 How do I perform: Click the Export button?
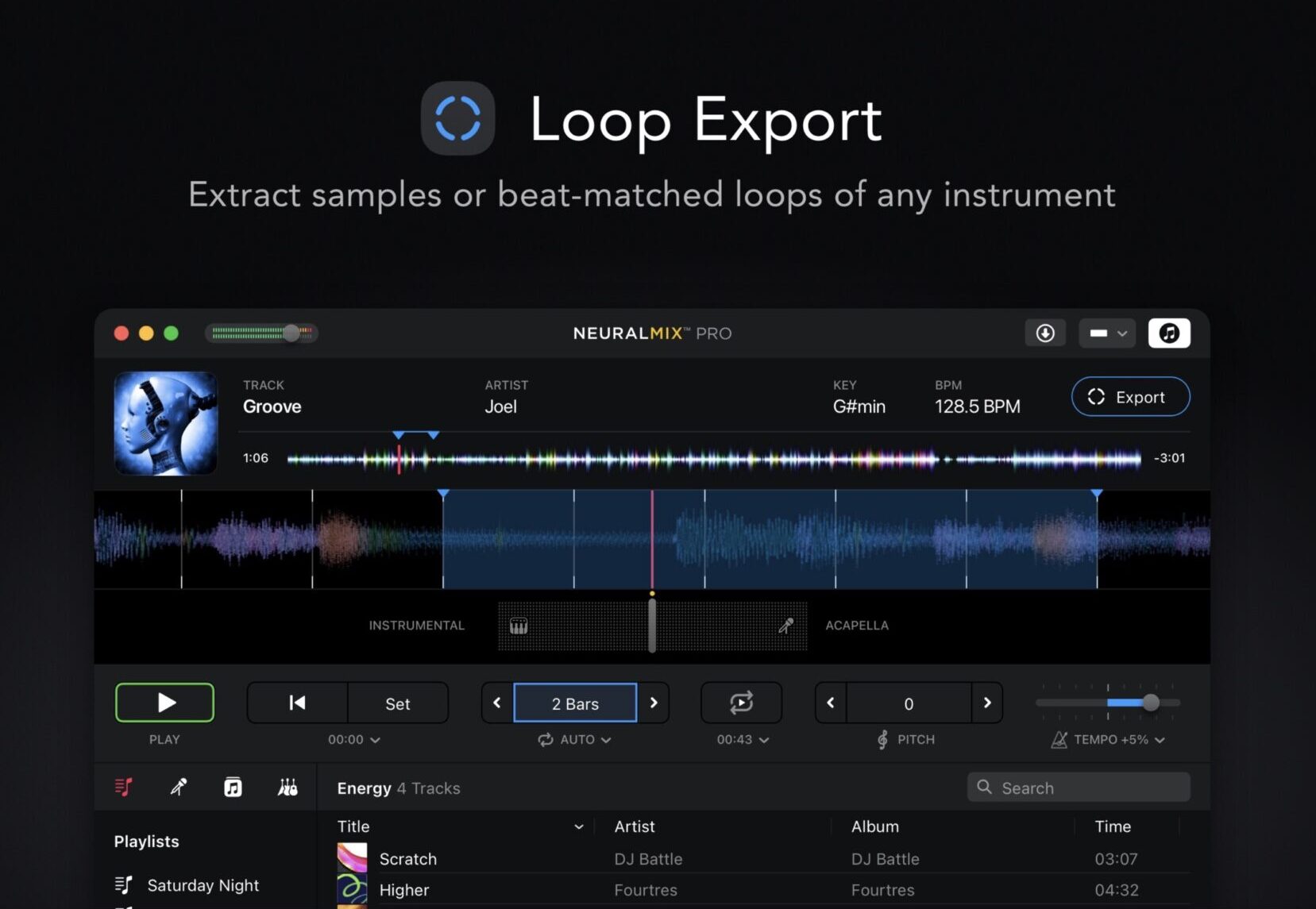tap(1129, 397)
